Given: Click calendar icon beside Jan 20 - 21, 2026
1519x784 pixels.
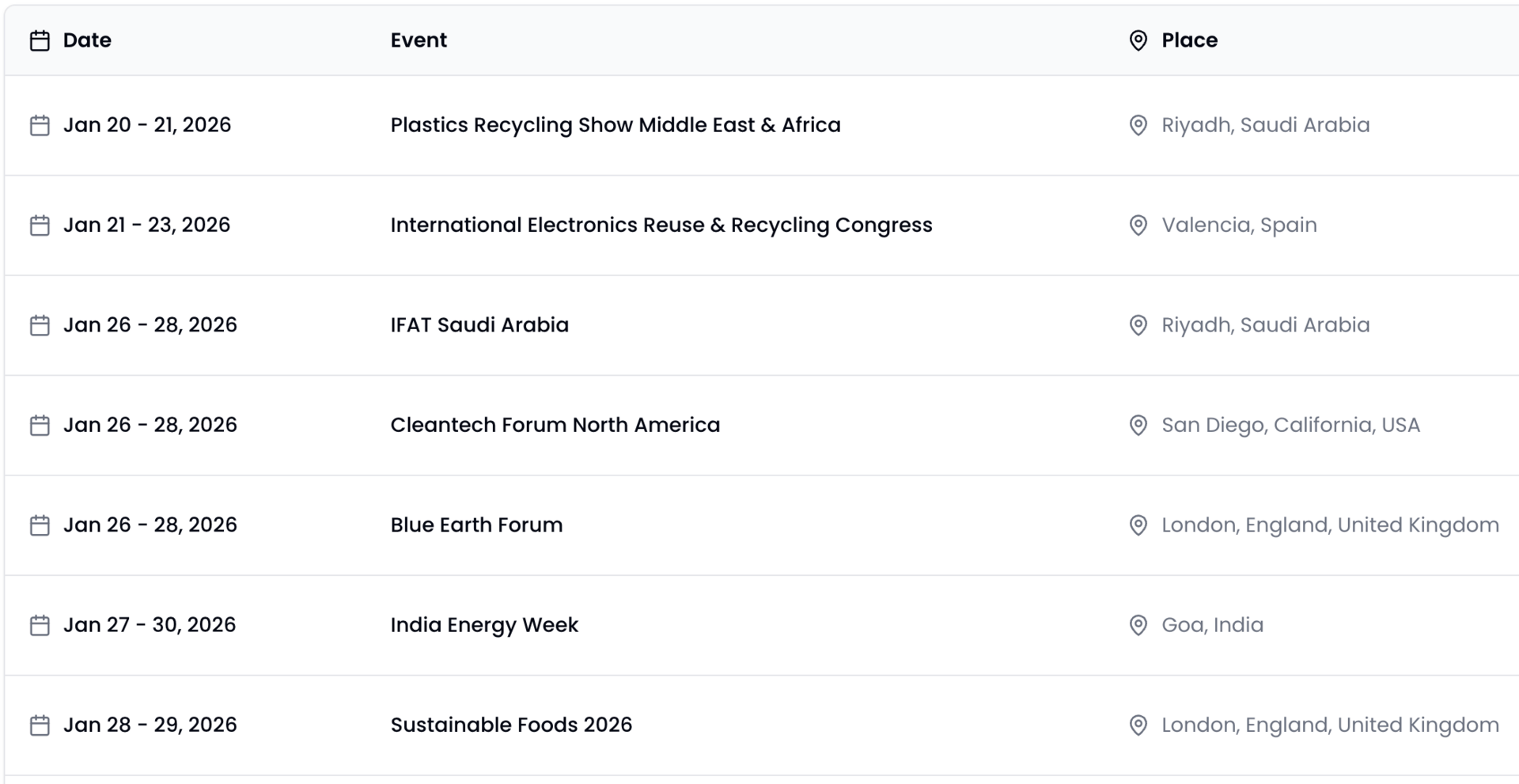Looking at the screenshot, I should tap(40, 125).
